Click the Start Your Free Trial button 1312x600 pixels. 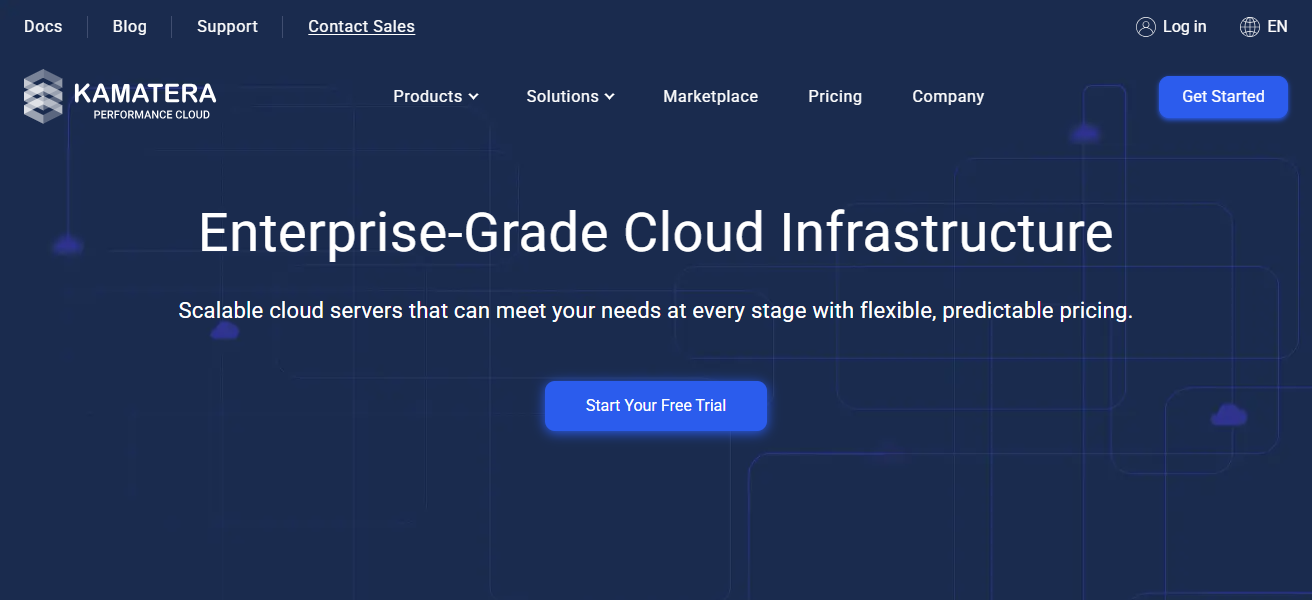[655, 406]
